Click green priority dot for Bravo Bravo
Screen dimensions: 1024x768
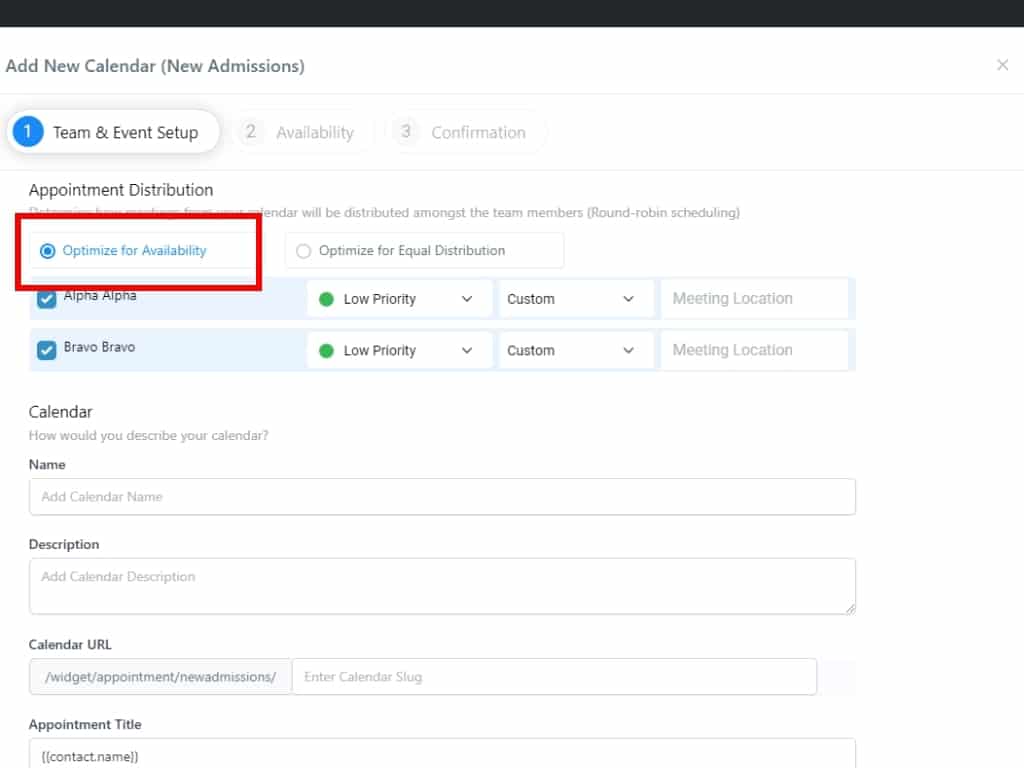325,351
